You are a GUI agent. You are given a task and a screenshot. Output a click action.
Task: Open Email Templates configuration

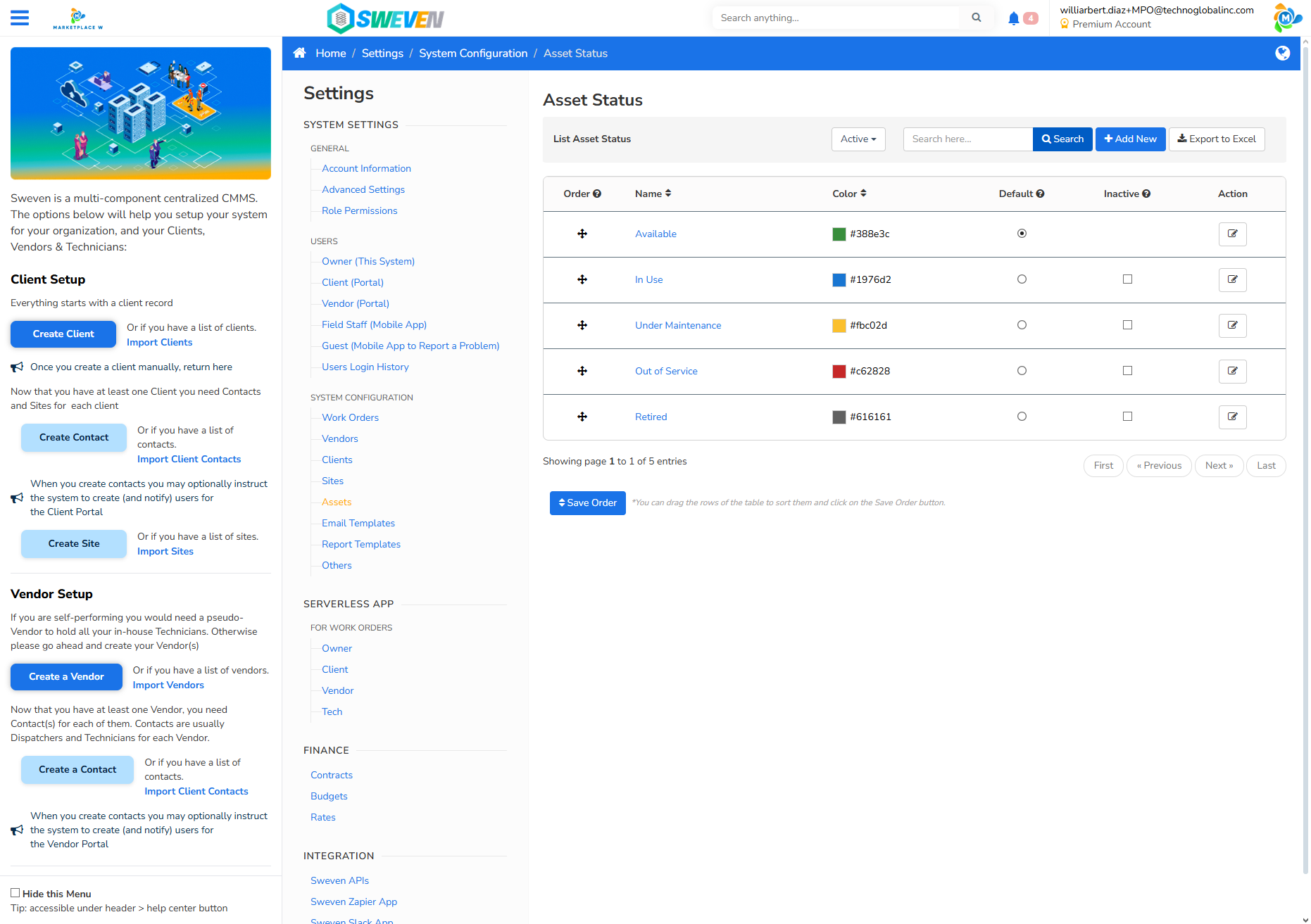[x=358, y=523]
